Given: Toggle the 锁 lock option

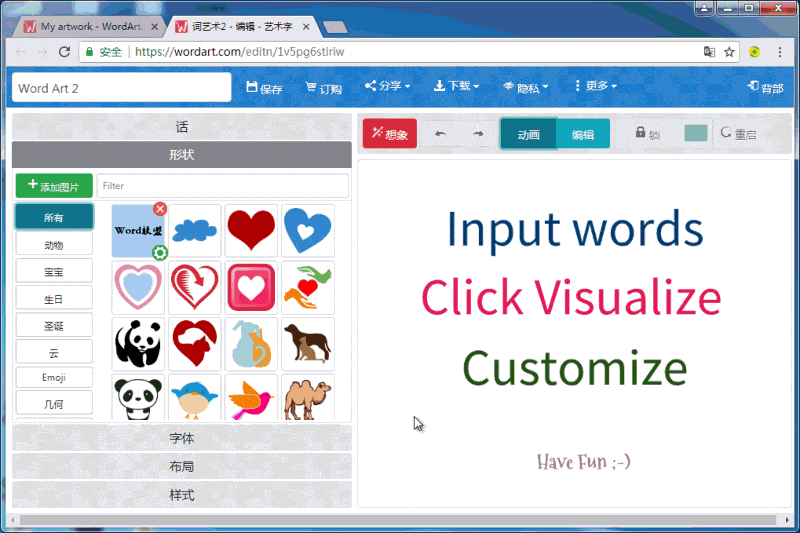Looking at the screenshot, I should click(x=647, y=134).
